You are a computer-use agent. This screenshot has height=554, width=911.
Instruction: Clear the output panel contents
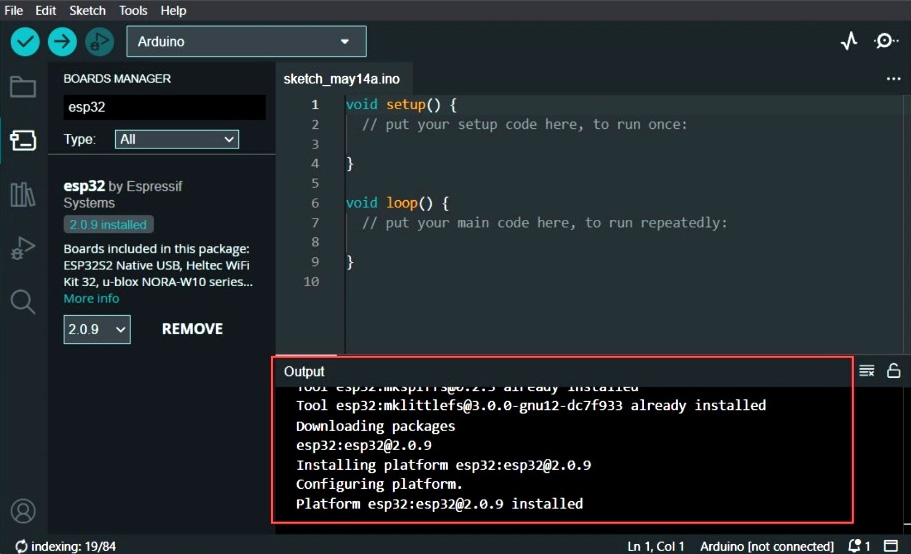pyautogui.click(x=867, y=370)
